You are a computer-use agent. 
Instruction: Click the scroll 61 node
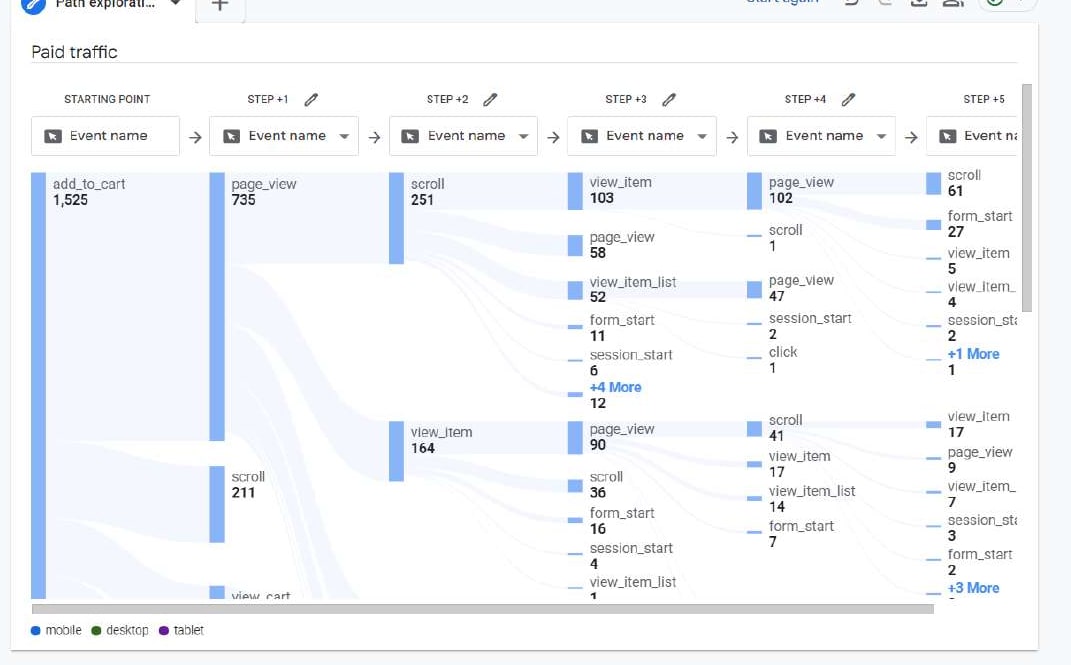click(933, 184)
